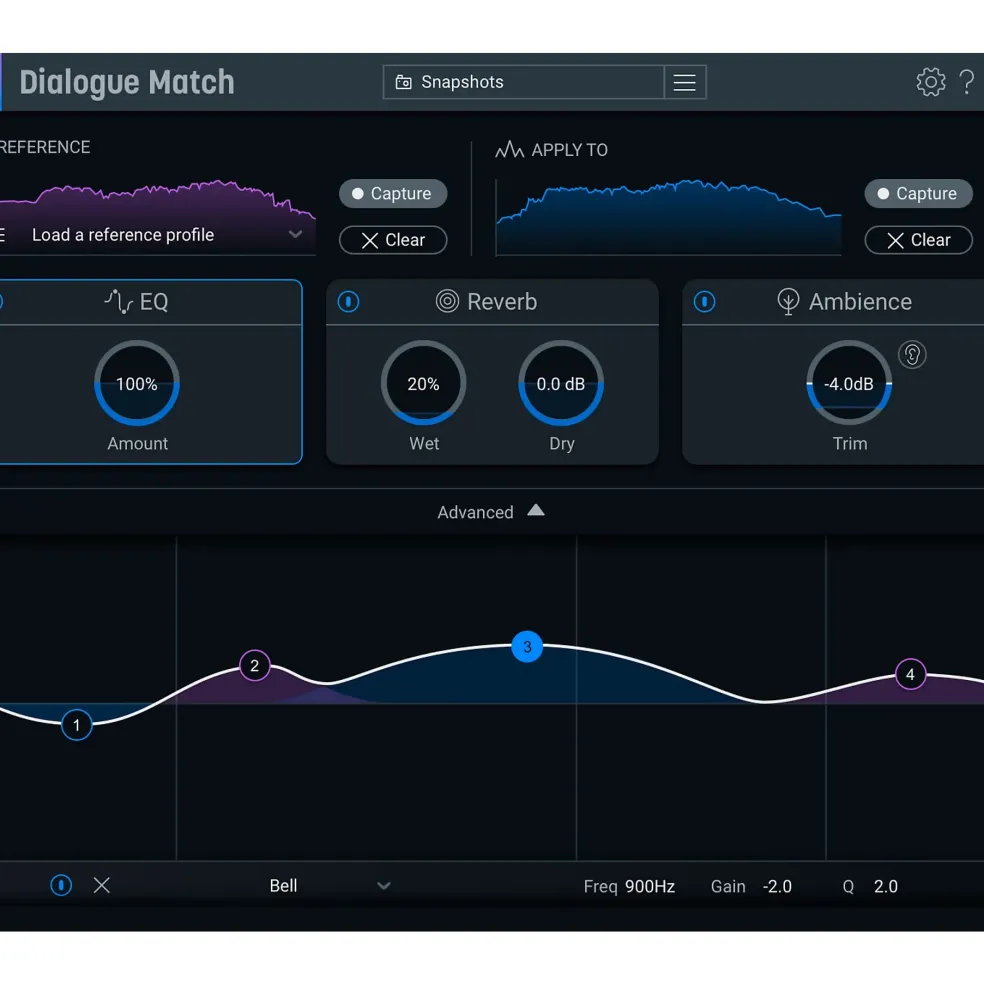The width and height of the screenshot is (984, 985).
Task: Click the Advanced label
Action: (476, 513)
